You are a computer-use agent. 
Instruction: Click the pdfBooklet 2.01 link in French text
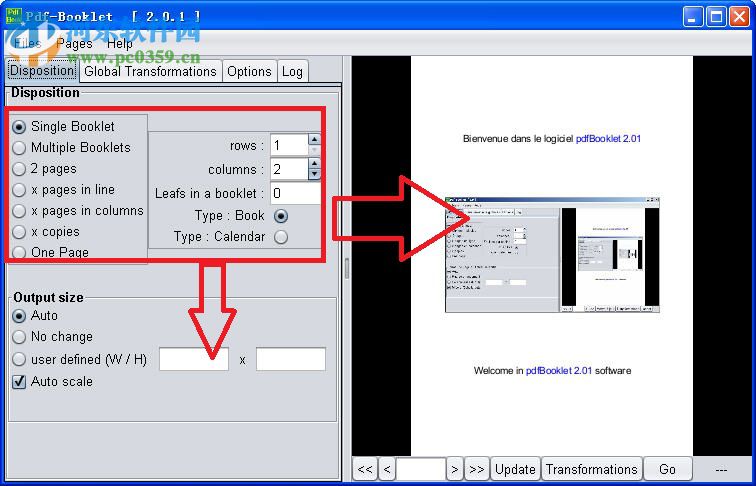(608, 139)
